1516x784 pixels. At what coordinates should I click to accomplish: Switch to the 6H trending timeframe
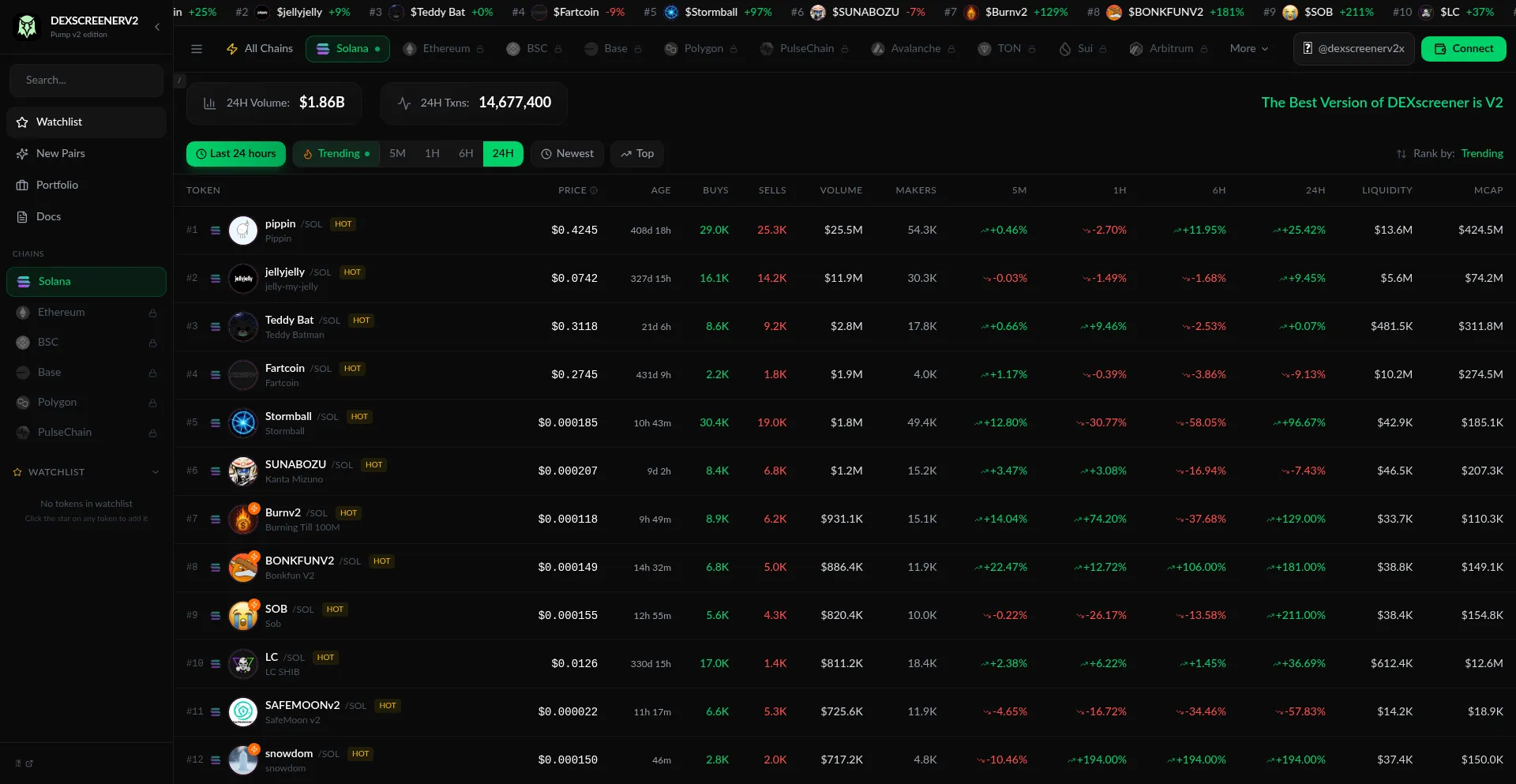click(x=466, y=154)
